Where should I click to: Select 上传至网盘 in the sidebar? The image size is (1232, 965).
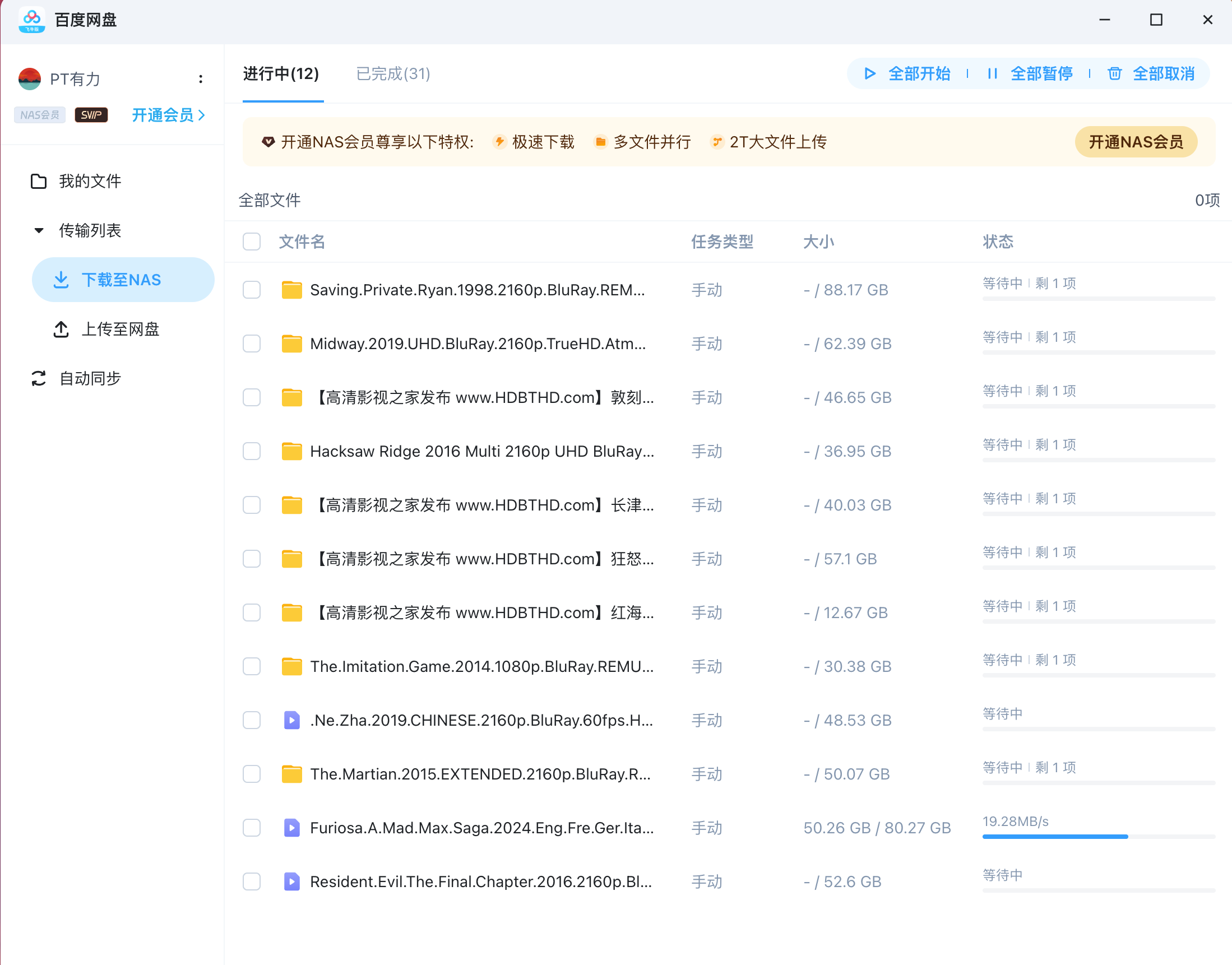click(x=107, y=330)
